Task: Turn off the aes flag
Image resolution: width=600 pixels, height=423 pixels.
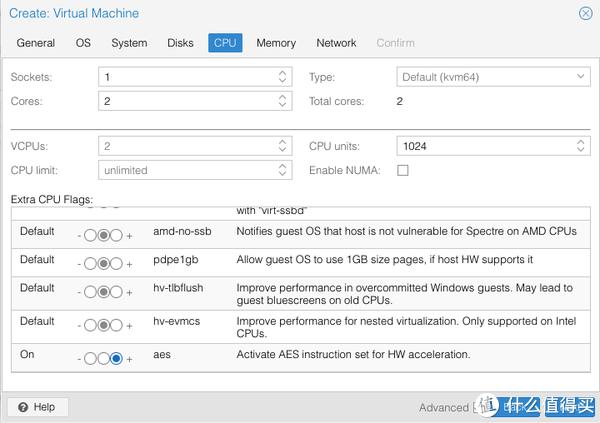Action: coord(90,359)
